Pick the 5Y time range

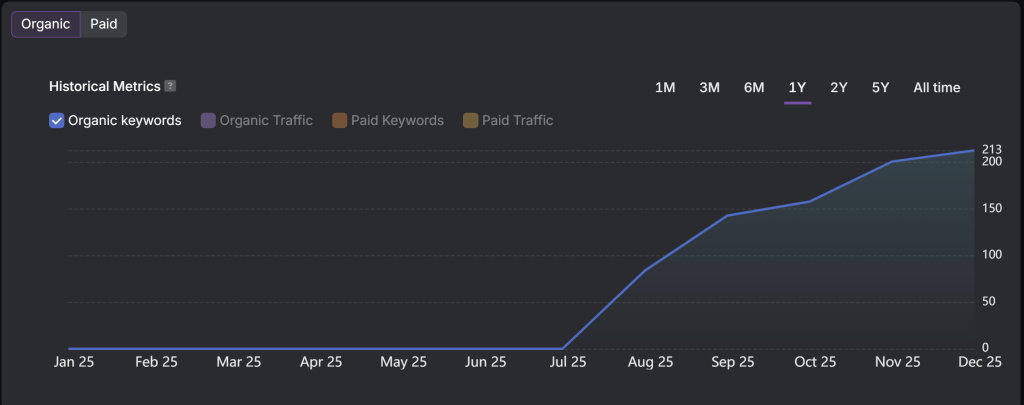click(x=880, y=88)
